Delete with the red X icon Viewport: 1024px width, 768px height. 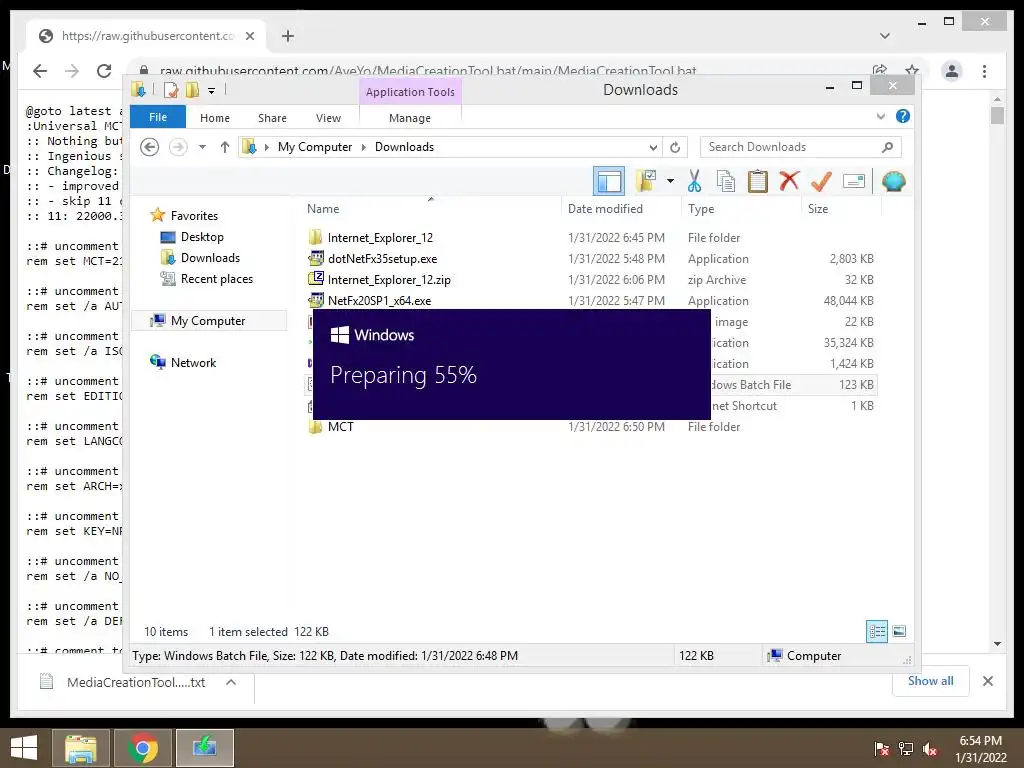click(x=789, y=181)
